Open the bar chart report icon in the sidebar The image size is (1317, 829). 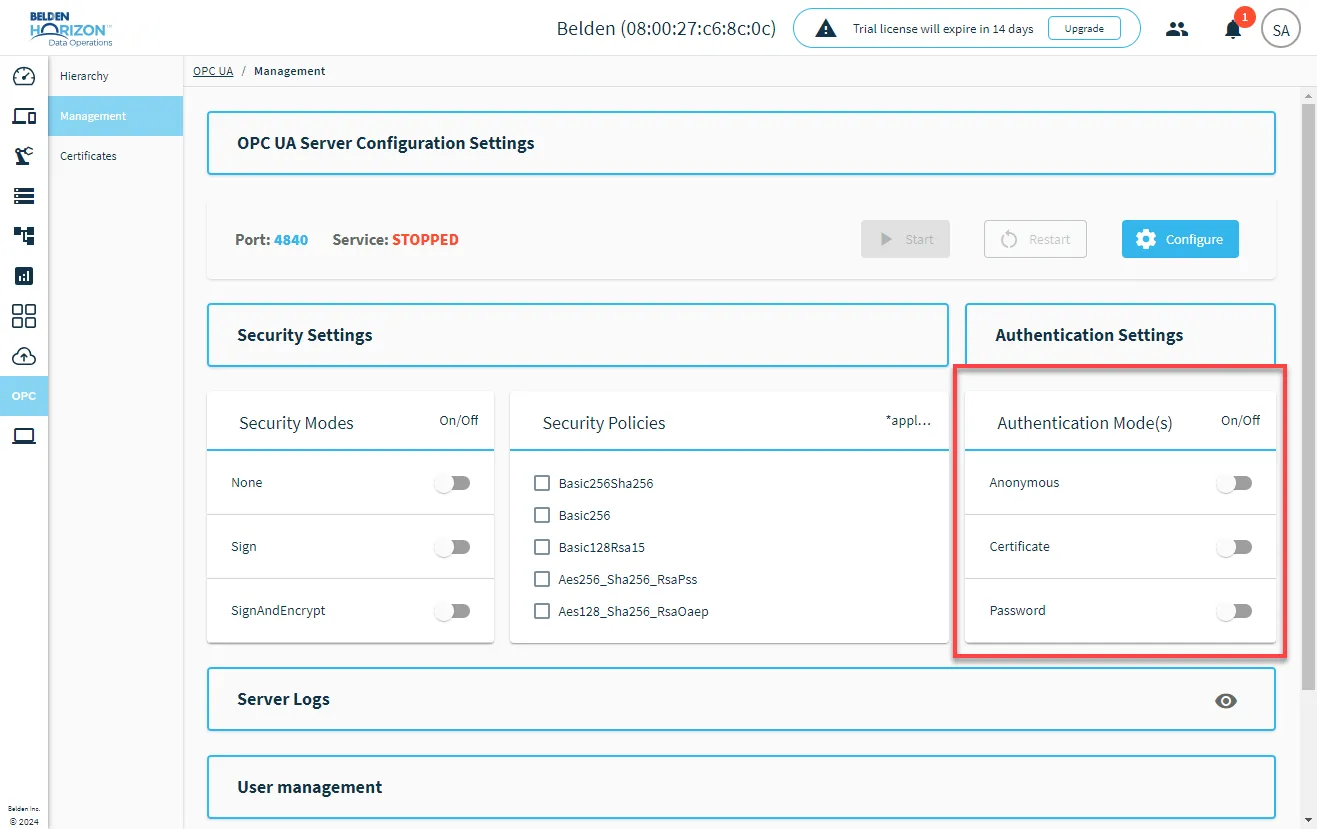click(24, 276)
